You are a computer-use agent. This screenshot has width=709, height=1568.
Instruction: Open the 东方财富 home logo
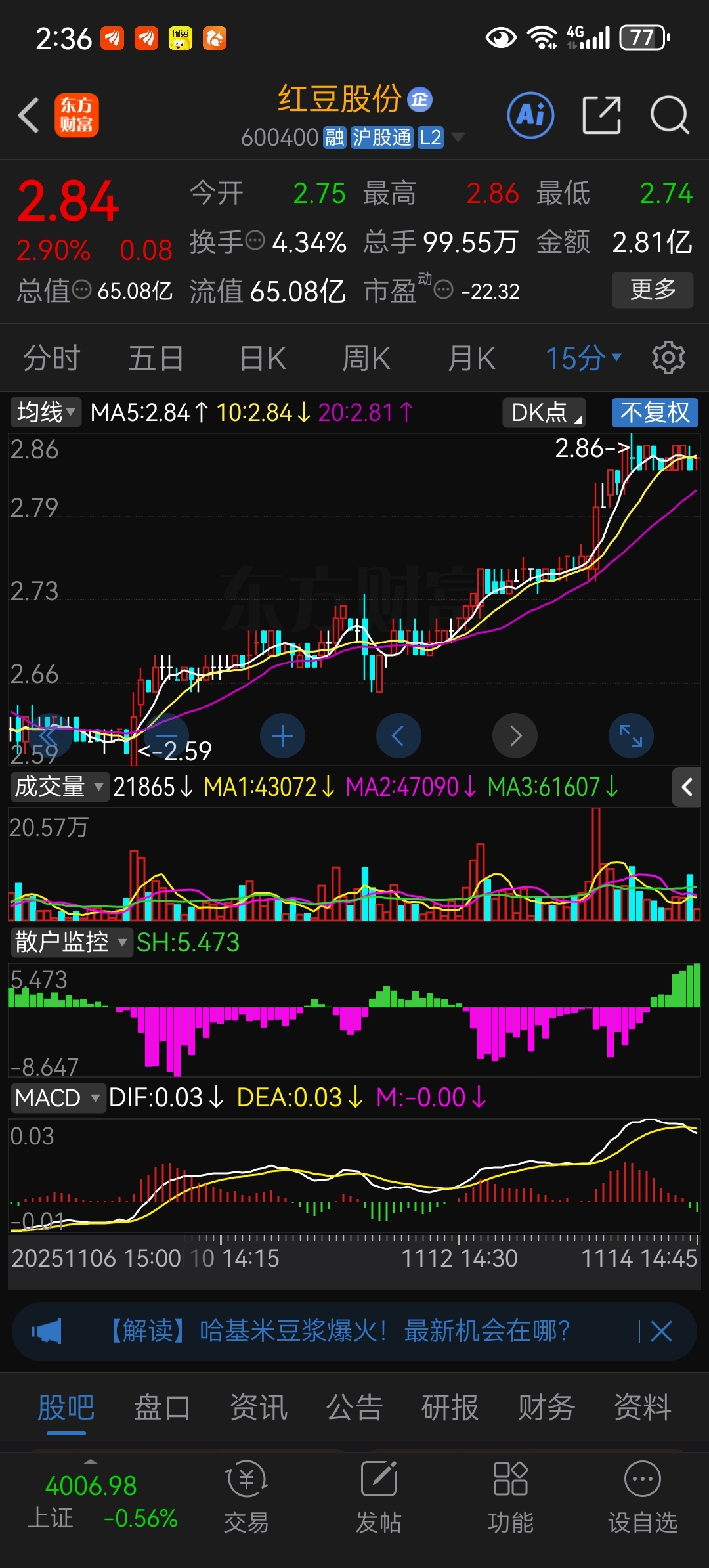[x=77, y=115]
